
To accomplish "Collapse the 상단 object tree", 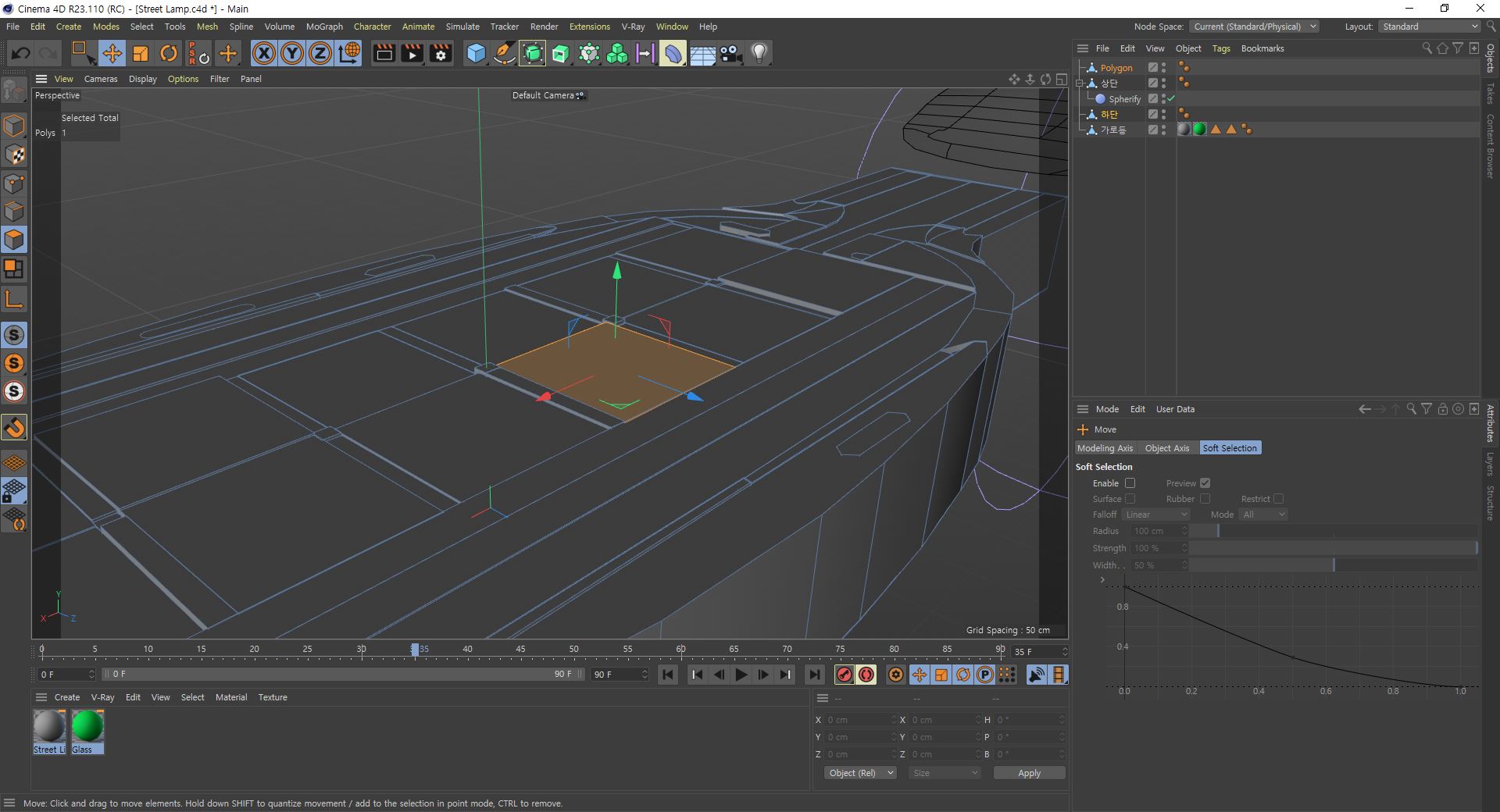I will click(1080, 83).
